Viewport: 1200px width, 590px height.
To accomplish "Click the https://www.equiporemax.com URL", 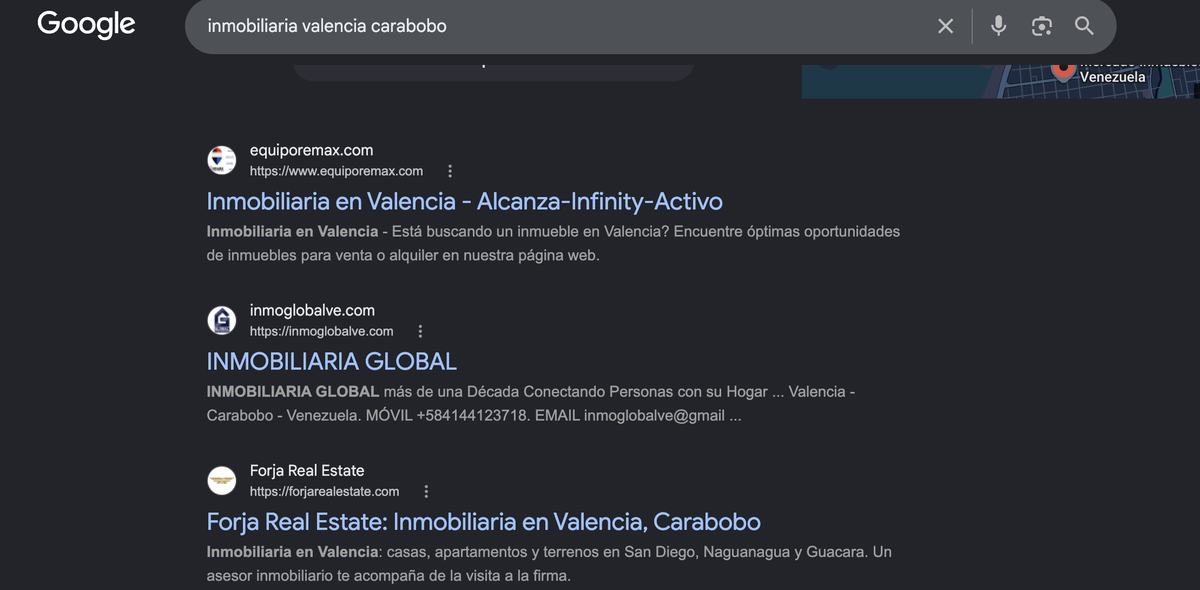I will [x=336, y=171].
